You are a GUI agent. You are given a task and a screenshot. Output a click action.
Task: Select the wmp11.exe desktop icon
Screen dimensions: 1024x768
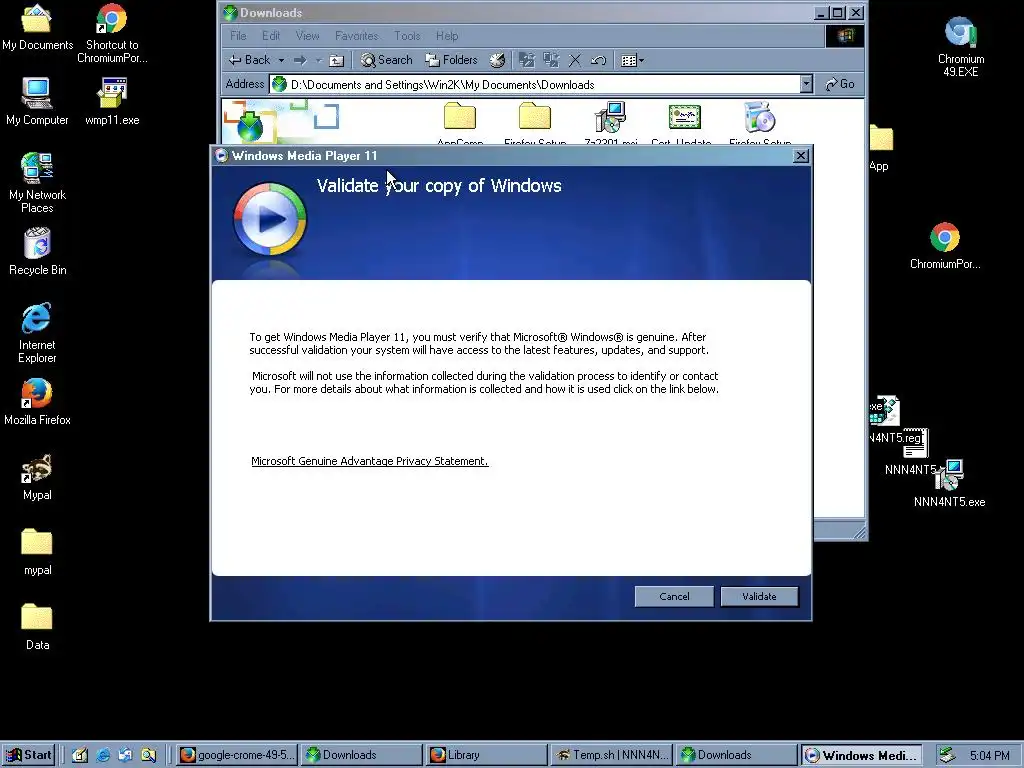(x=112, y=102)
